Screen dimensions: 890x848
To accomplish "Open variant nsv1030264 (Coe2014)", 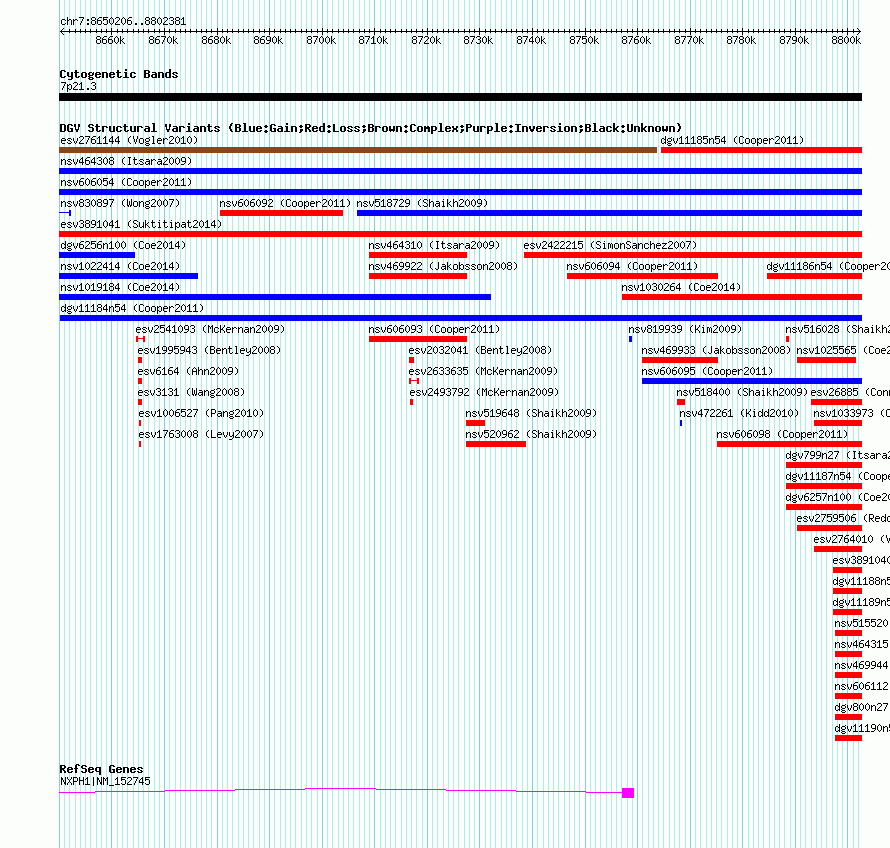I will pos(742,297).
